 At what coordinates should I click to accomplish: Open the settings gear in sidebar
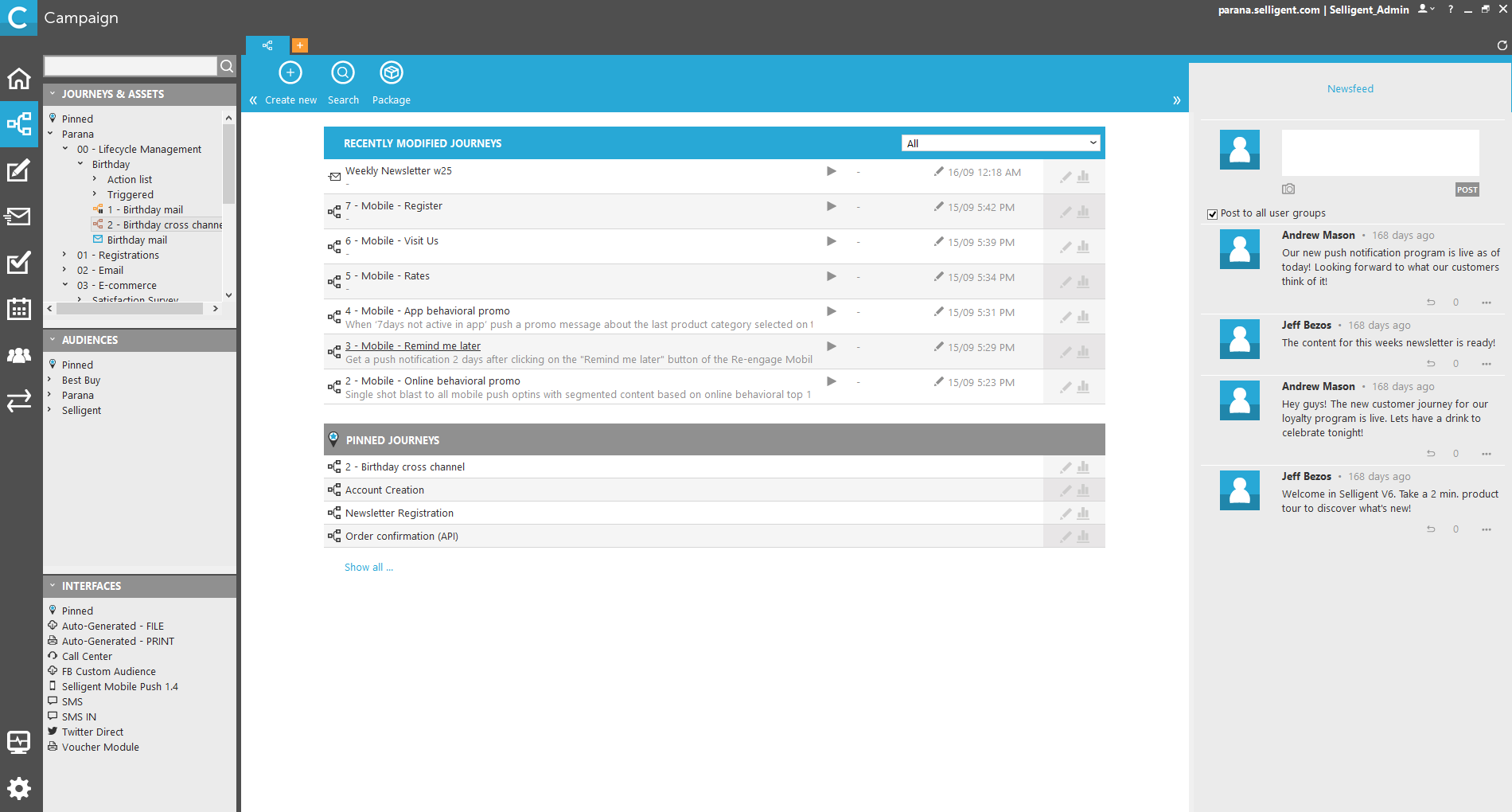(x=18, y=788)
